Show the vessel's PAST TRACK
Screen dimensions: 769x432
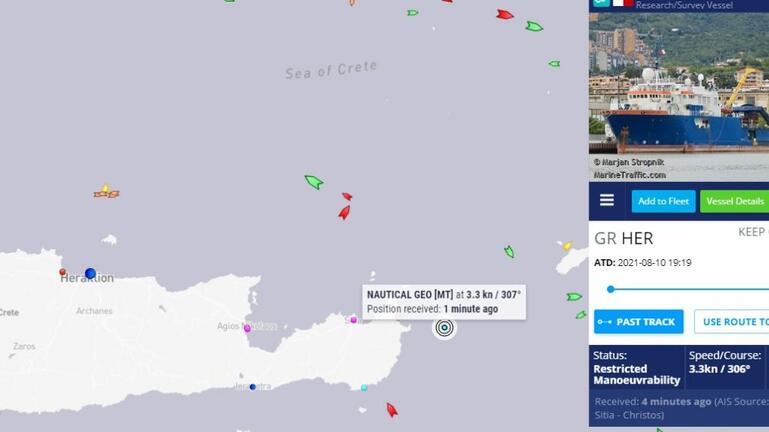pyautogui.click(x=639, y=322)
